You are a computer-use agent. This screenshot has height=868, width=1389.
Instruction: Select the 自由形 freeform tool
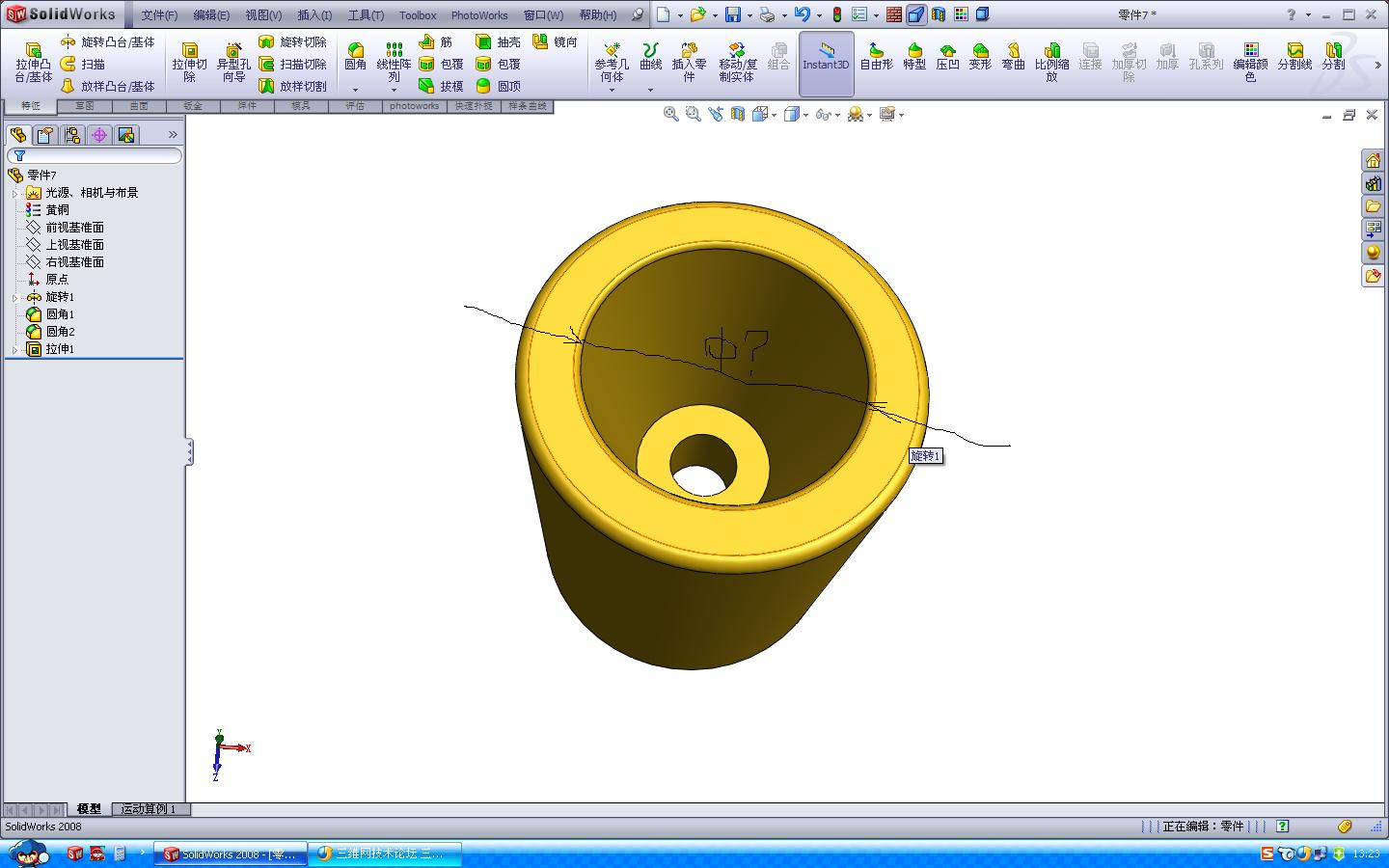tap(876, 57)
